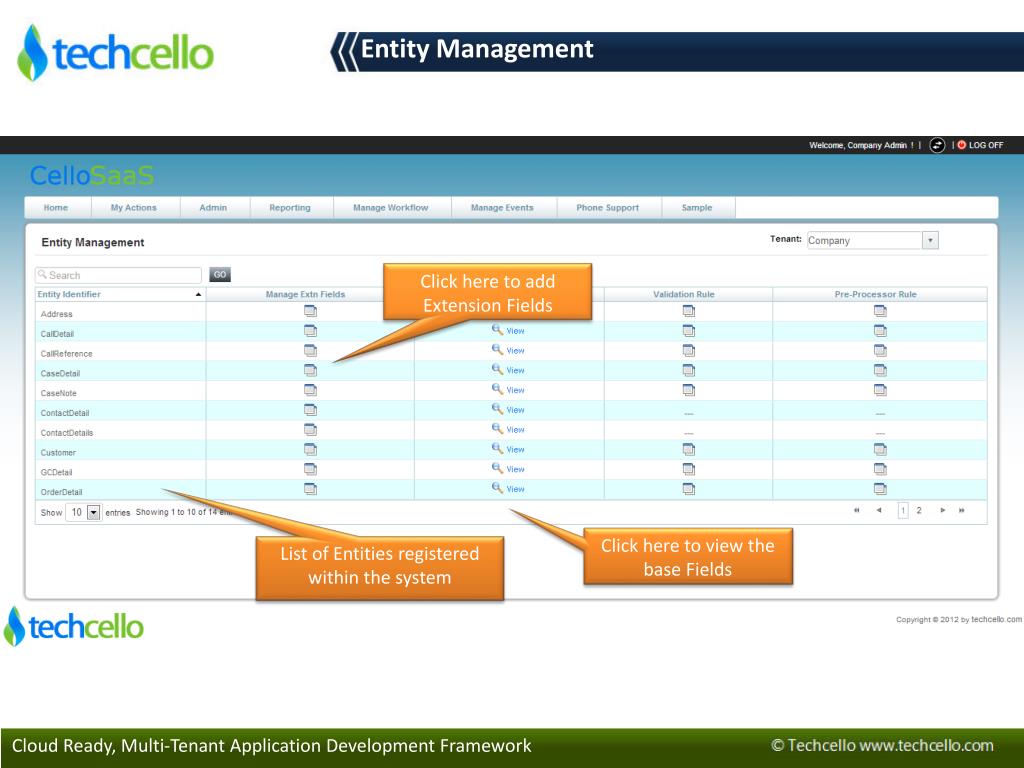Open validation rule for CallReference row
The image size is (1024, 768).
688,351
